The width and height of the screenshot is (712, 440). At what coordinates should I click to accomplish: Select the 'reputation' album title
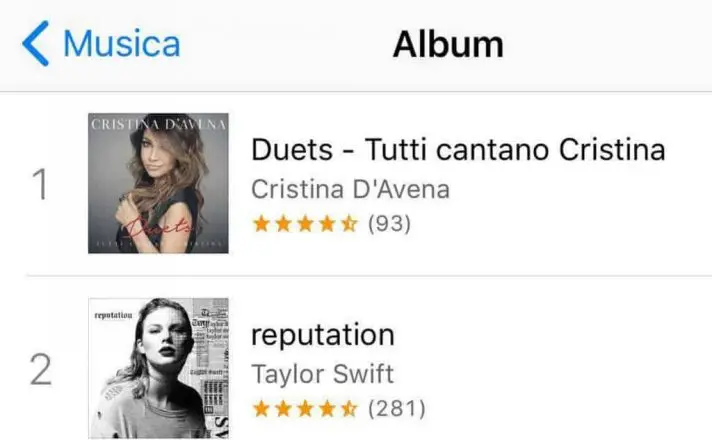322,334
